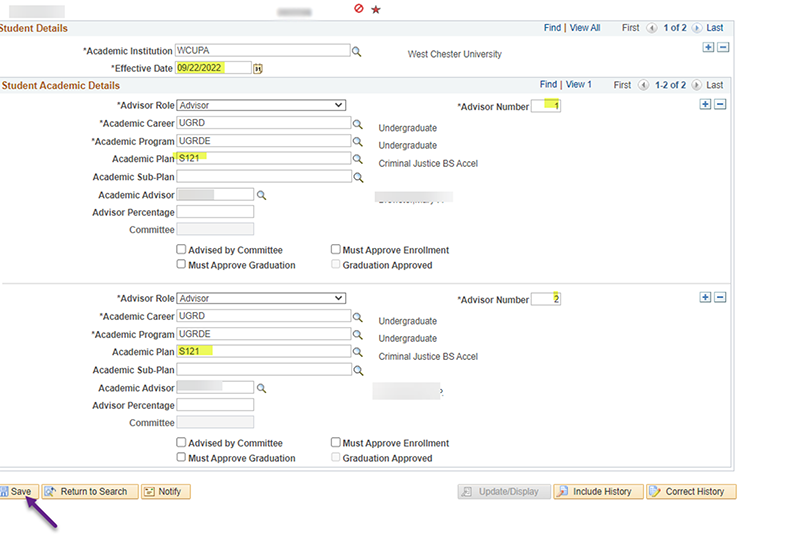Open the Effective Date calendar picker
The height and width of the screenshot is (546, 800).
coord(258,68)
